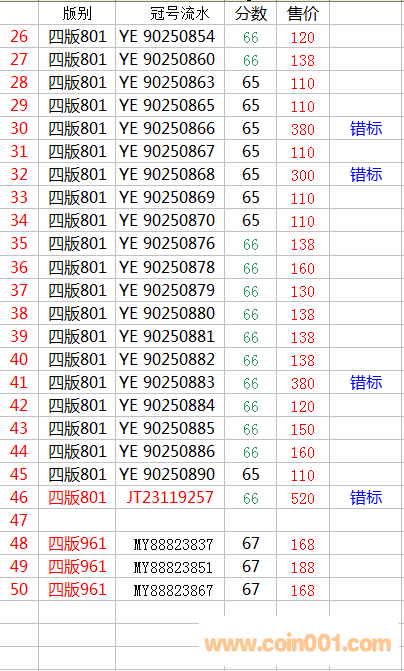404x671 pixels.
Task: Click serial YE 90250876
Action: [x=167, y=243]
